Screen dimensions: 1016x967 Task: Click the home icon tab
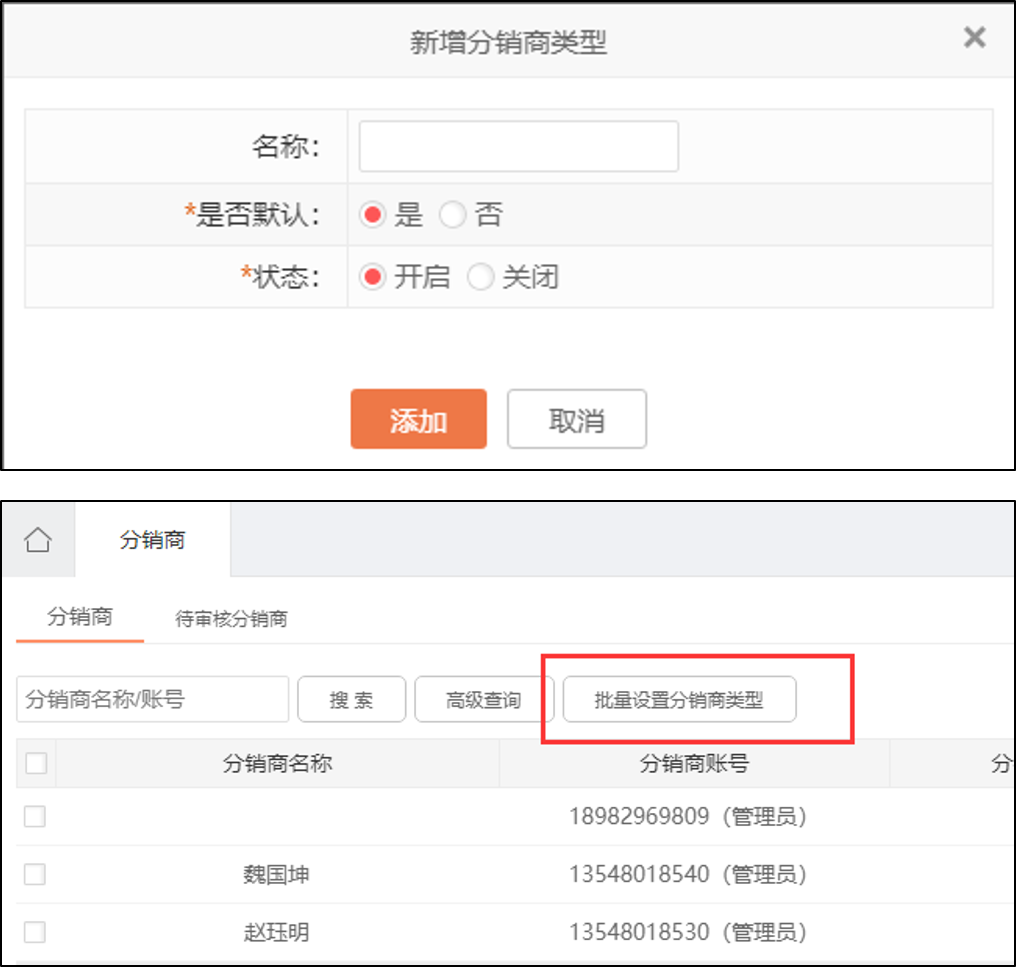[38, 541]
